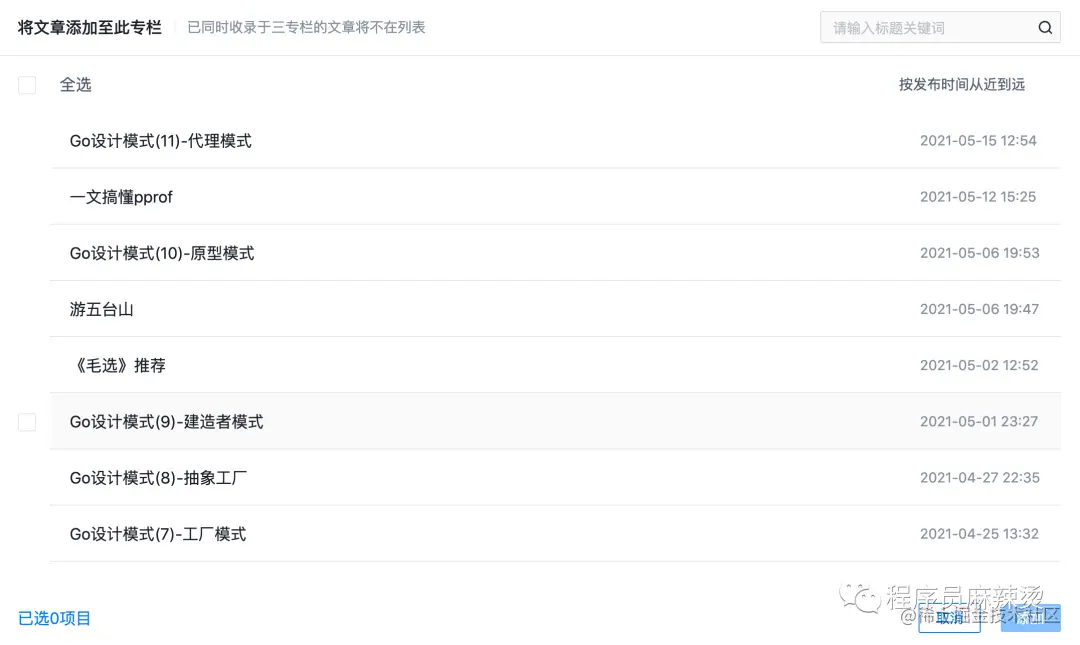Image resolution: width=1080 pixels, height=645 pixels.
Task: Click the timestamp 2021-05-15 12:54
Action: click(978, 141)
